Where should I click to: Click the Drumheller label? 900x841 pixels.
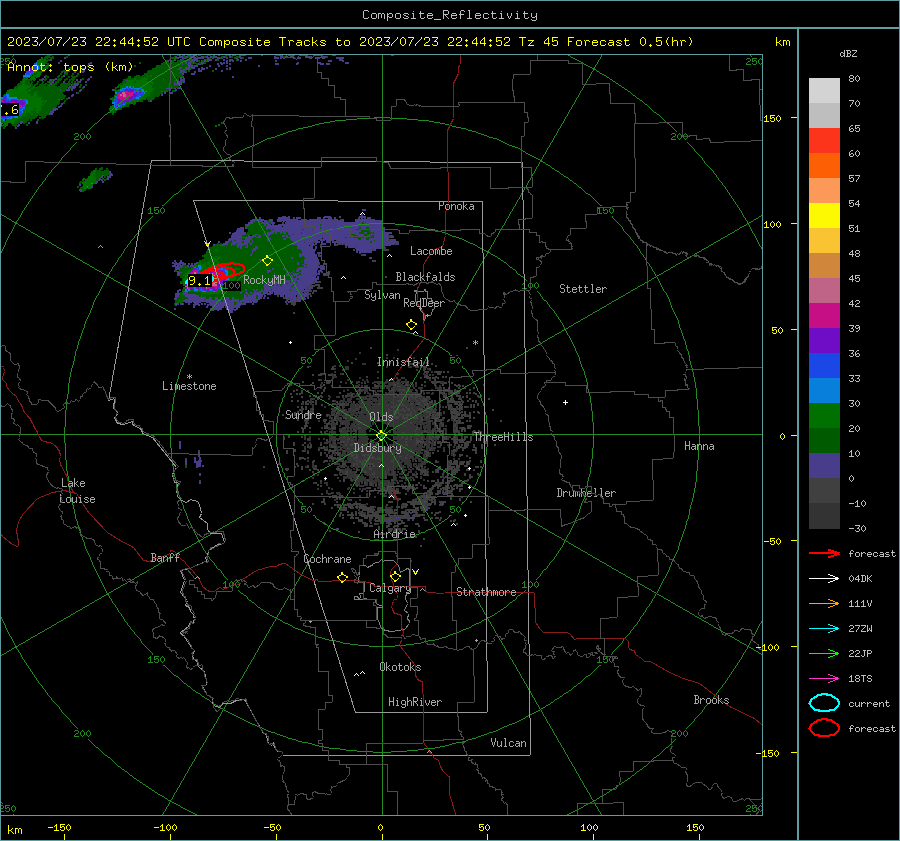tap(586, 493)
